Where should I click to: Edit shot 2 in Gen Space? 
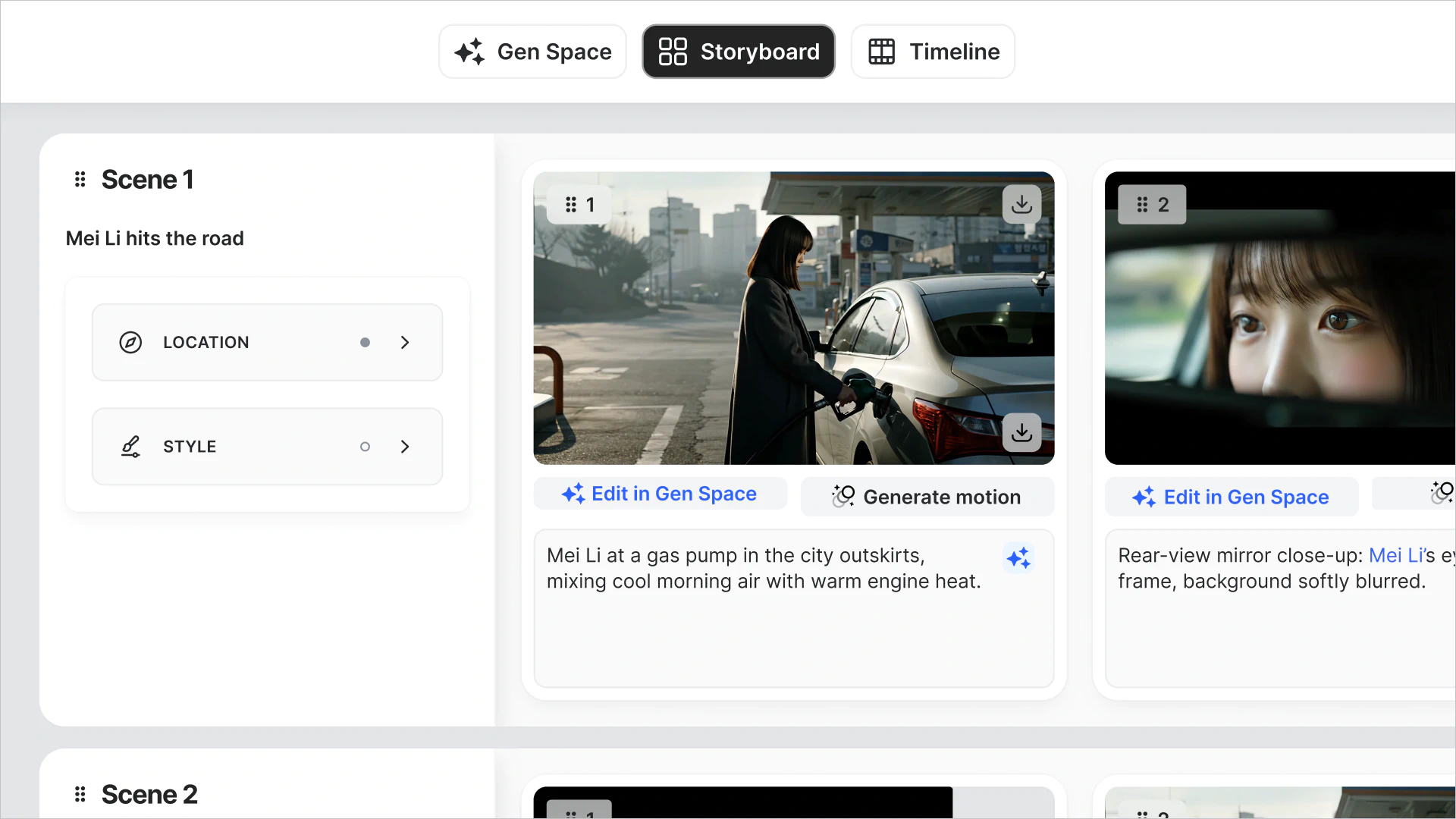coord(1232,497)
